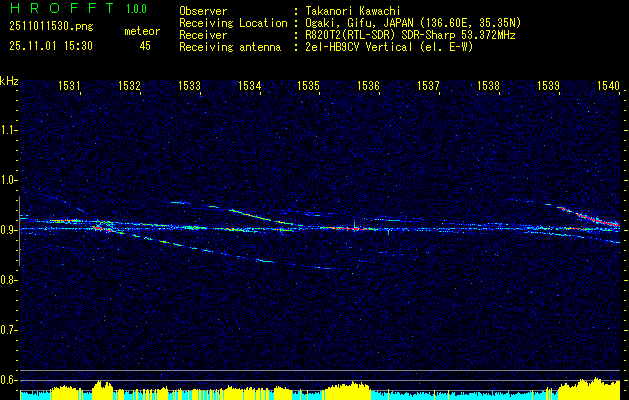
Task: Select the version number 1.0.0
Action: [x=136, y=9]
